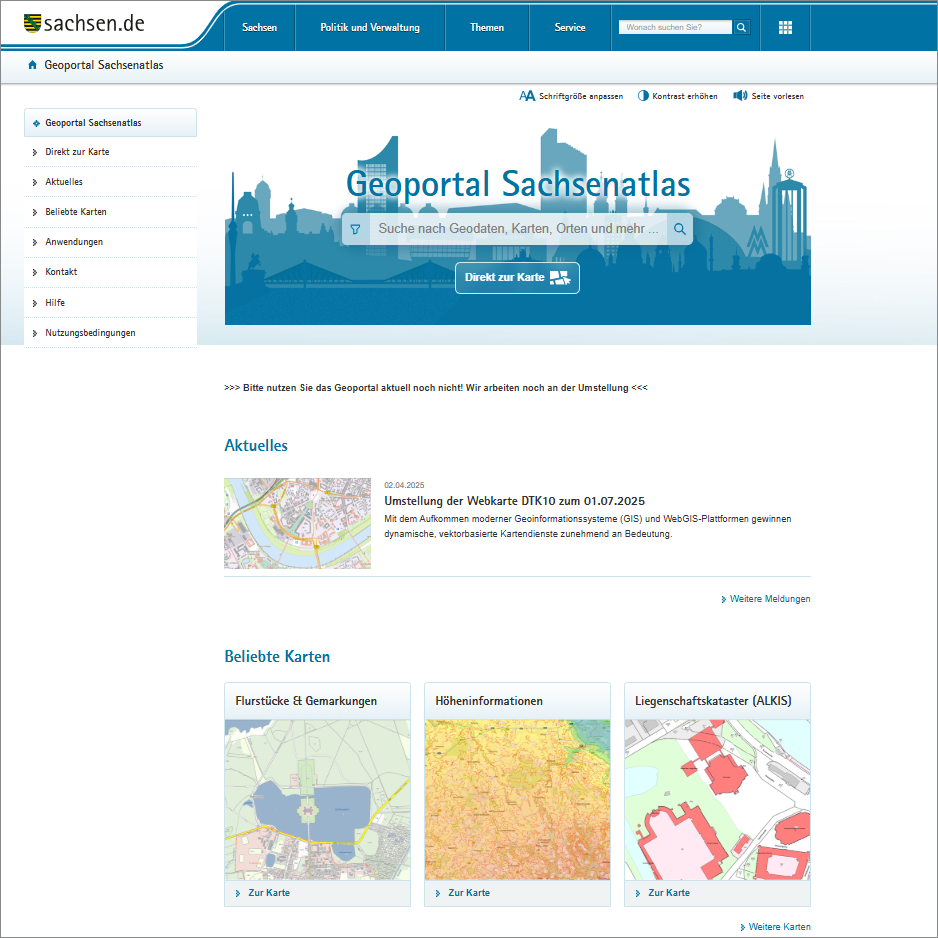The width and height of the screenshot is (938, 938).
Task: Click the search magnifier in top navigation
Action: tap(741, 28)
